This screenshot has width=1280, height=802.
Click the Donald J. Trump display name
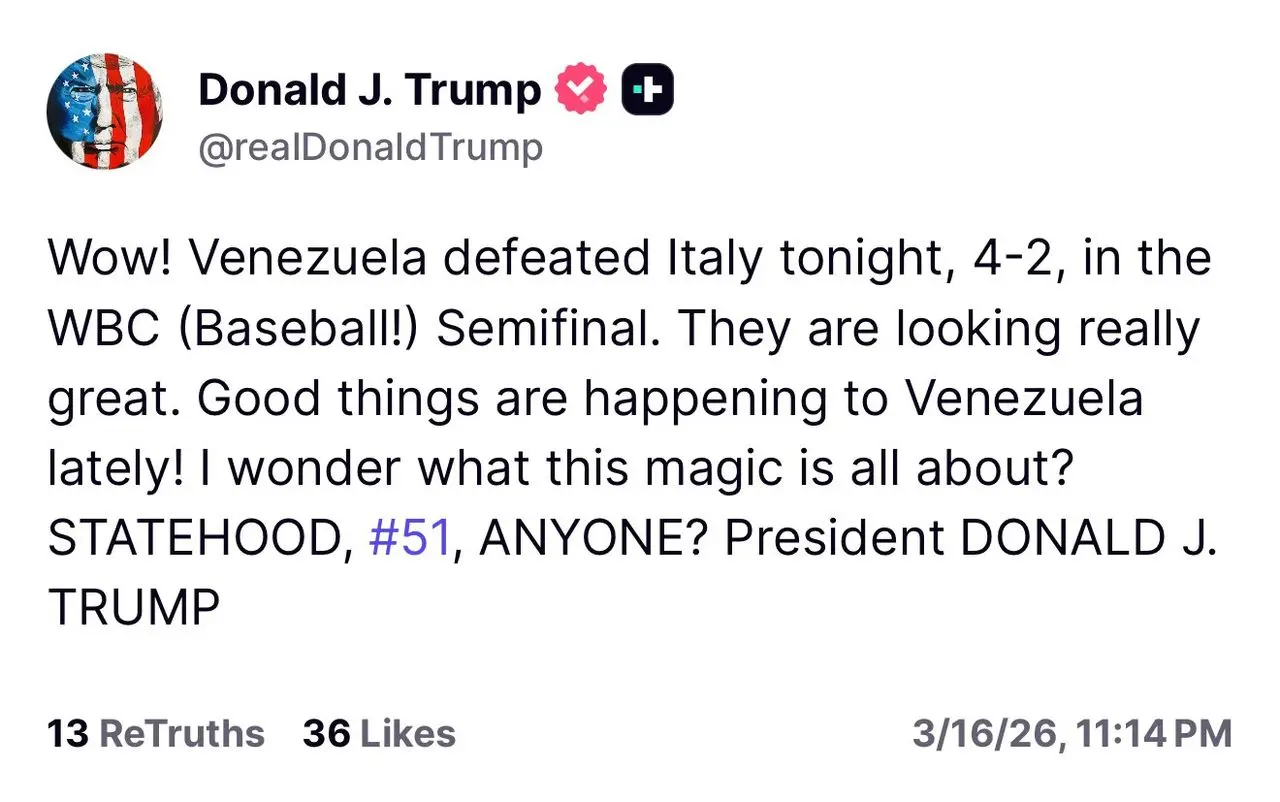pyautogui.click(x=369, y=91)
